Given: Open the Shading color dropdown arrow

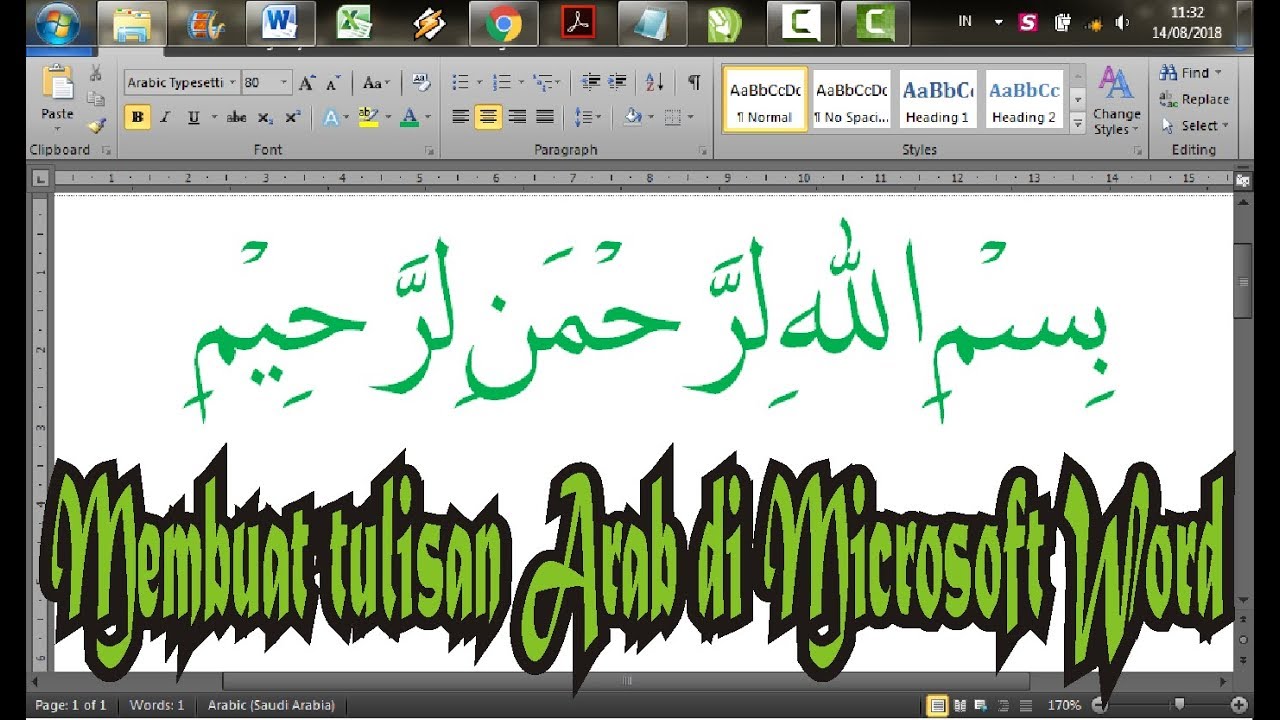Looking at the screenshot, I should [x=651, y=117].
